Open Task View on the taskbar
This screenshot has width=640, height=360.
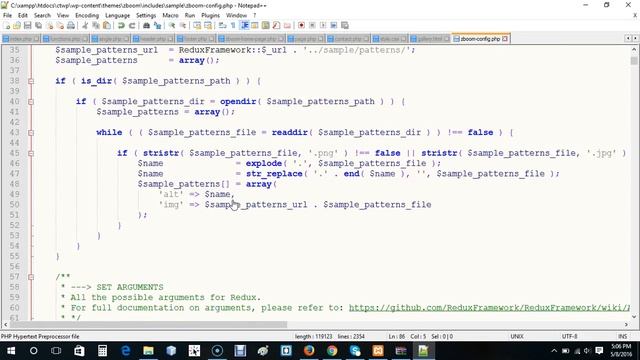point(56,351)
